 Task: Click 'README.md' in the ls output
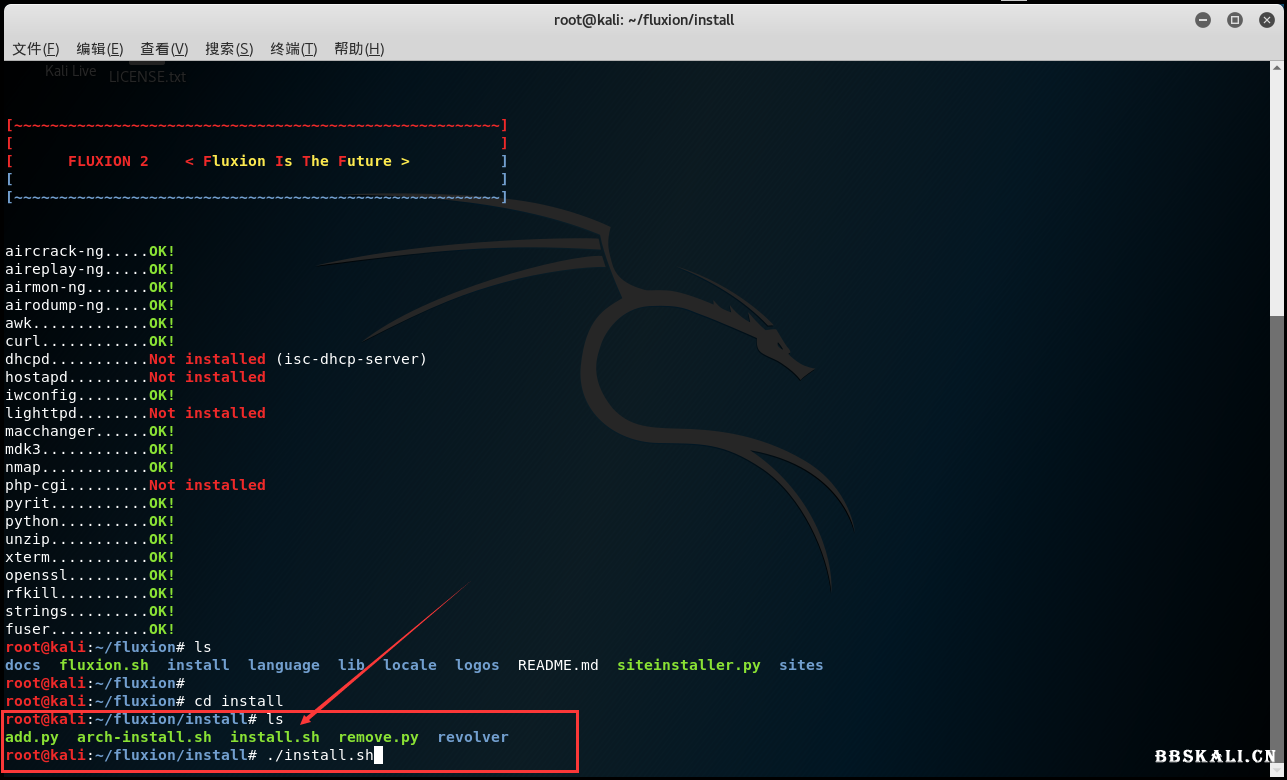point(558,665)
